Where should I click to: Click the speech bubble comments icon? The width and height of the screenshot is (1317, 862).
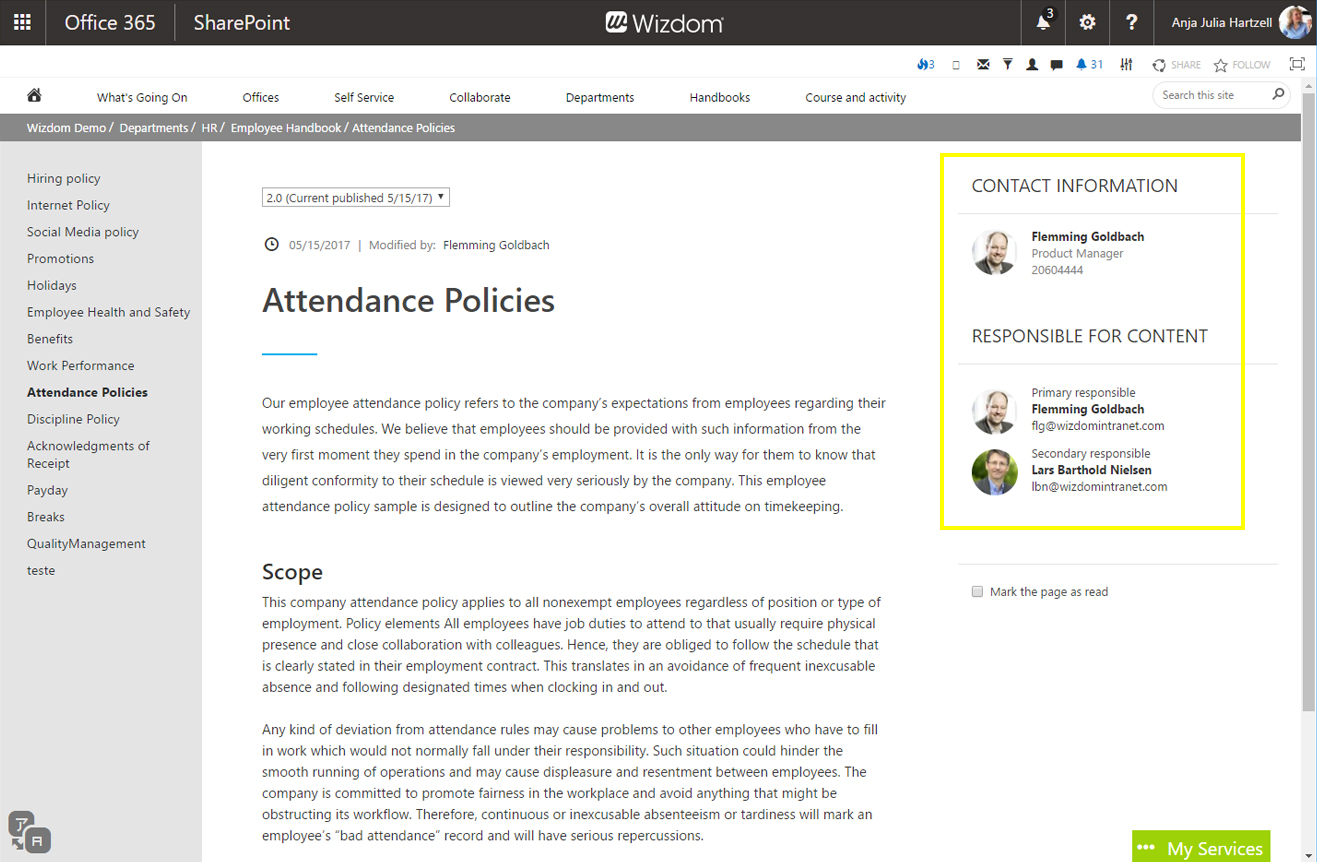pos(1057,65)
